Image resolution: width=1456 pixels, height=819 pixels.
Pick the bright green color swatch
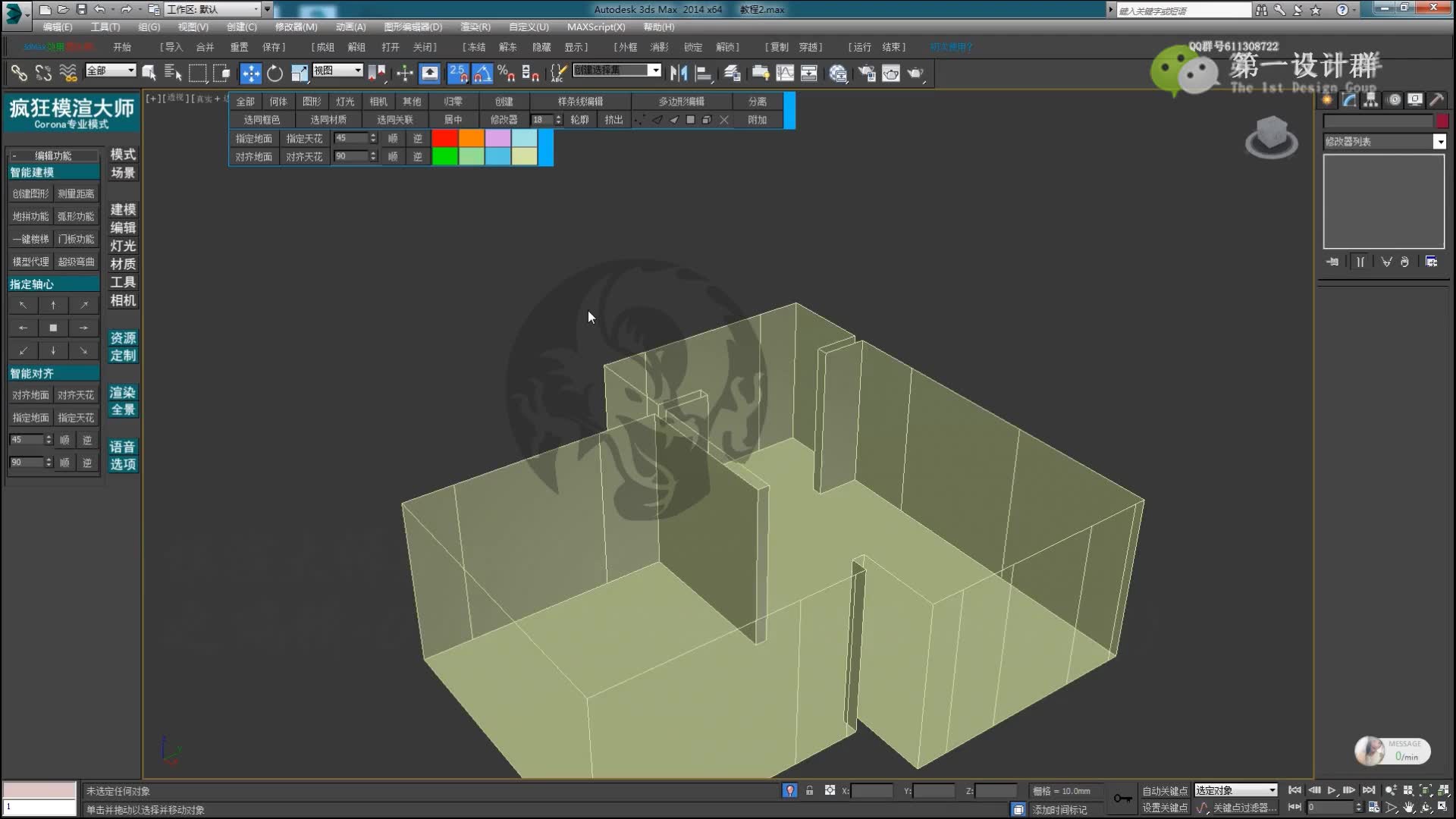(444, 156)
